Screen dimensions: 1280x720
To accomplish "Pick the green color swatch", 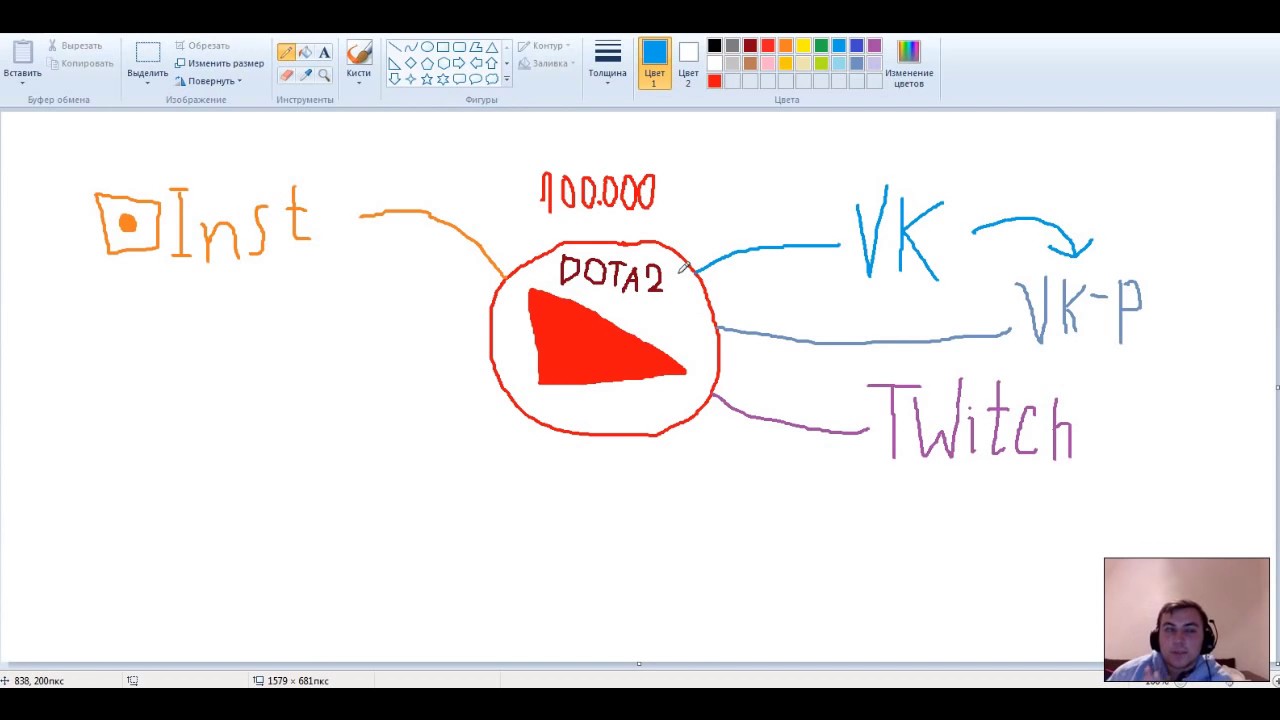I will [x=821, y=46].
